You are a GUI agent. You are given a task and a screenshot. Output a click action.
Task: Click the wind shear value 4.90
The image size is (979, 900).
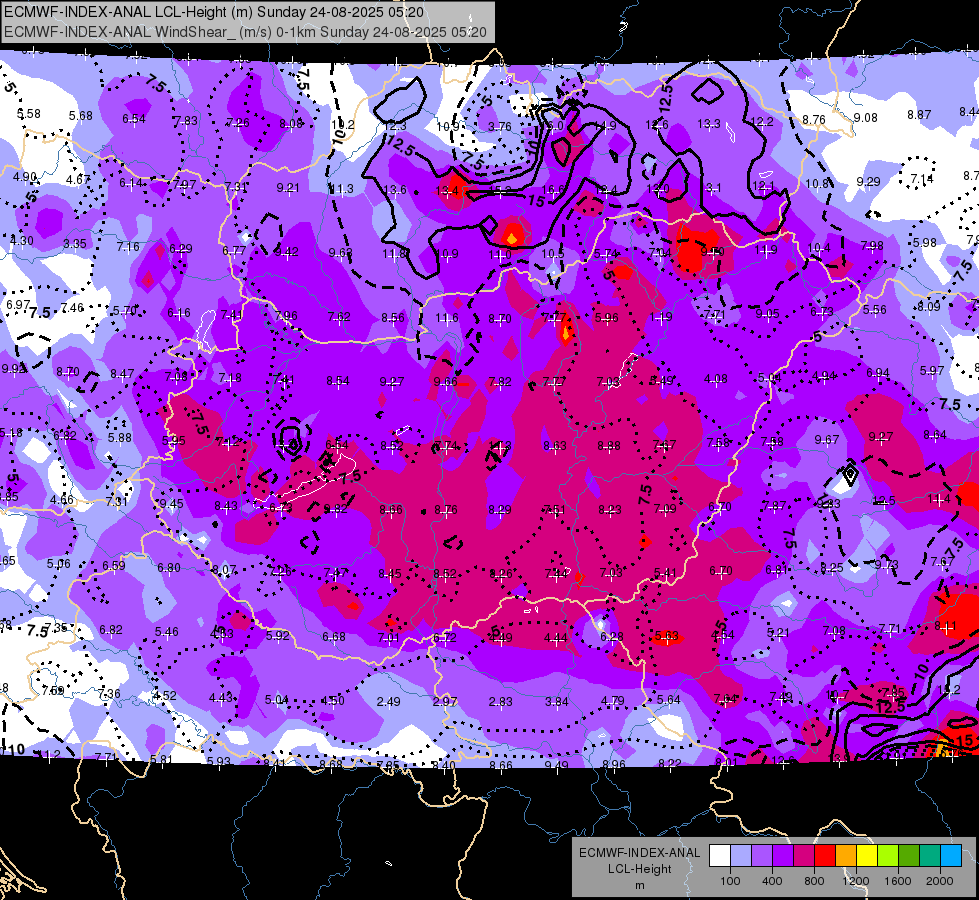click(x=25, y=177)
